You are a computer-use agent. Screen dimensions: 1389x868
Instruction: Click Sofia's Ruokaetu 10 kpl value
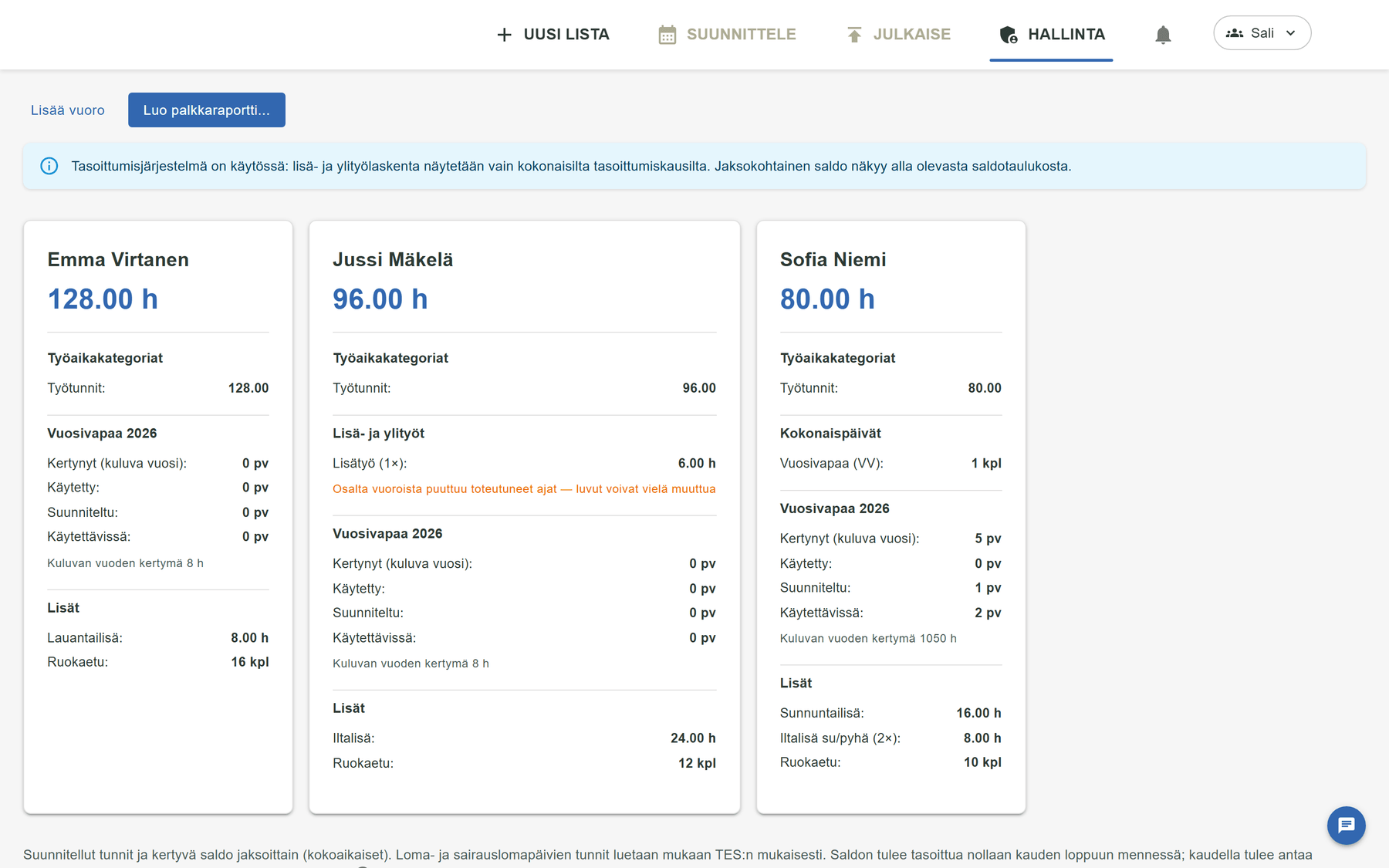coord(982,762)
